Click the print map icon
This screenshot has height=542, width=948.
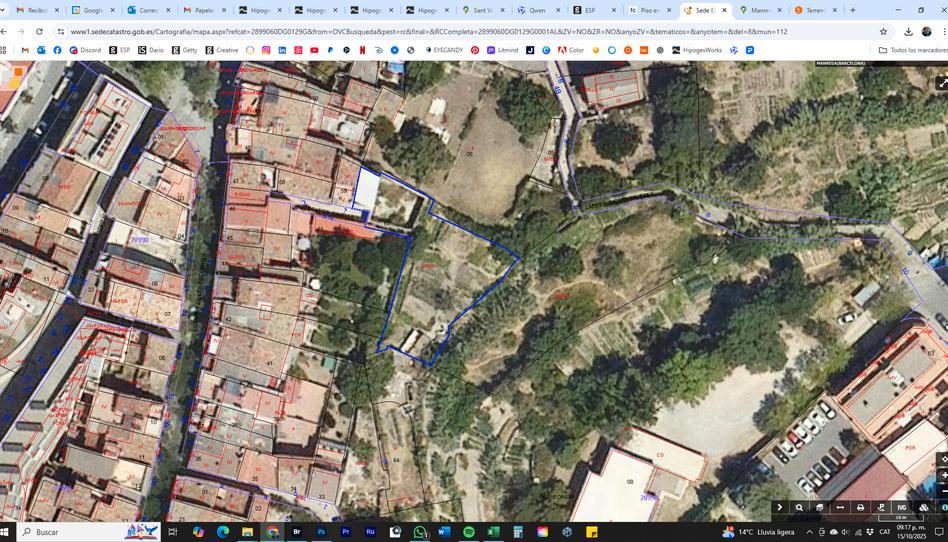[x=860, y=508]
